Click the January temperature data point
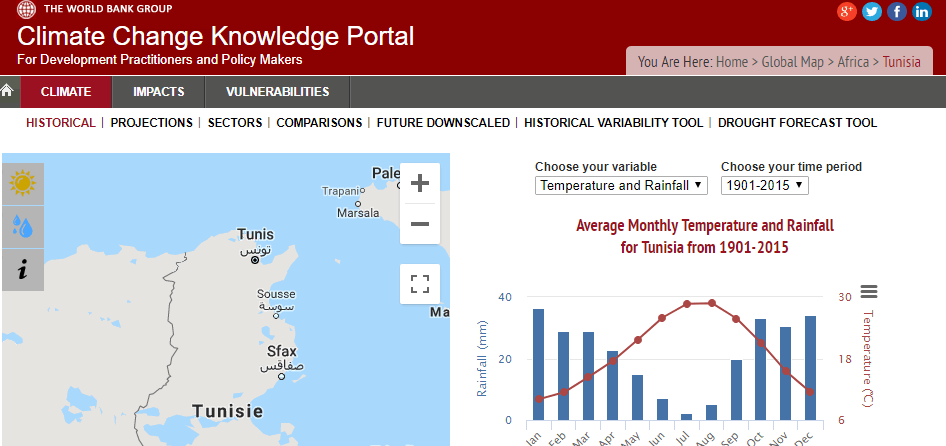946x446 pixels. point(539,399)
